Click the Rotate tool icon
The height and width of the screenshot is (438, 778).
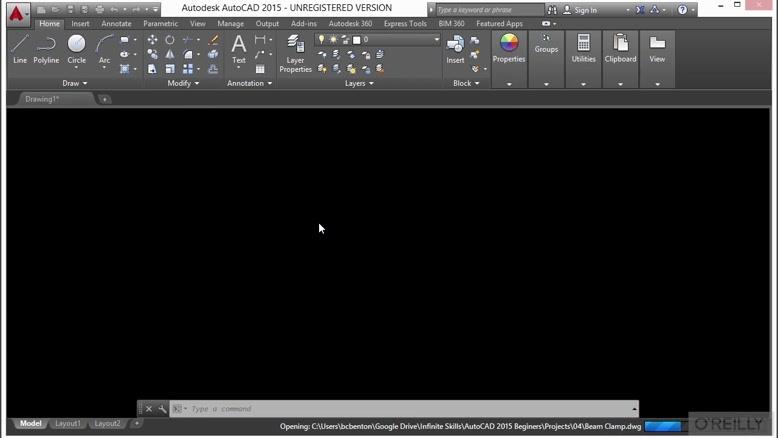[x=170, y=40]
